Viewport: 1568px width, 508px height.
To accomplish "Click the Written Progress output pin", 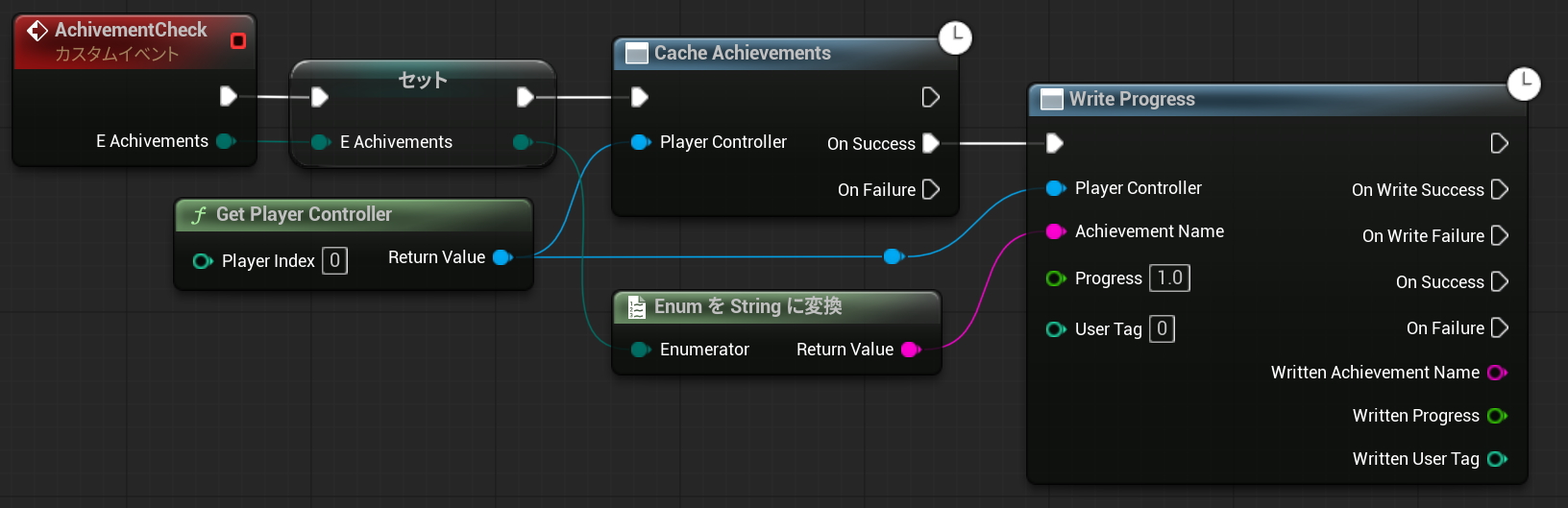I will click(1496, 416).
